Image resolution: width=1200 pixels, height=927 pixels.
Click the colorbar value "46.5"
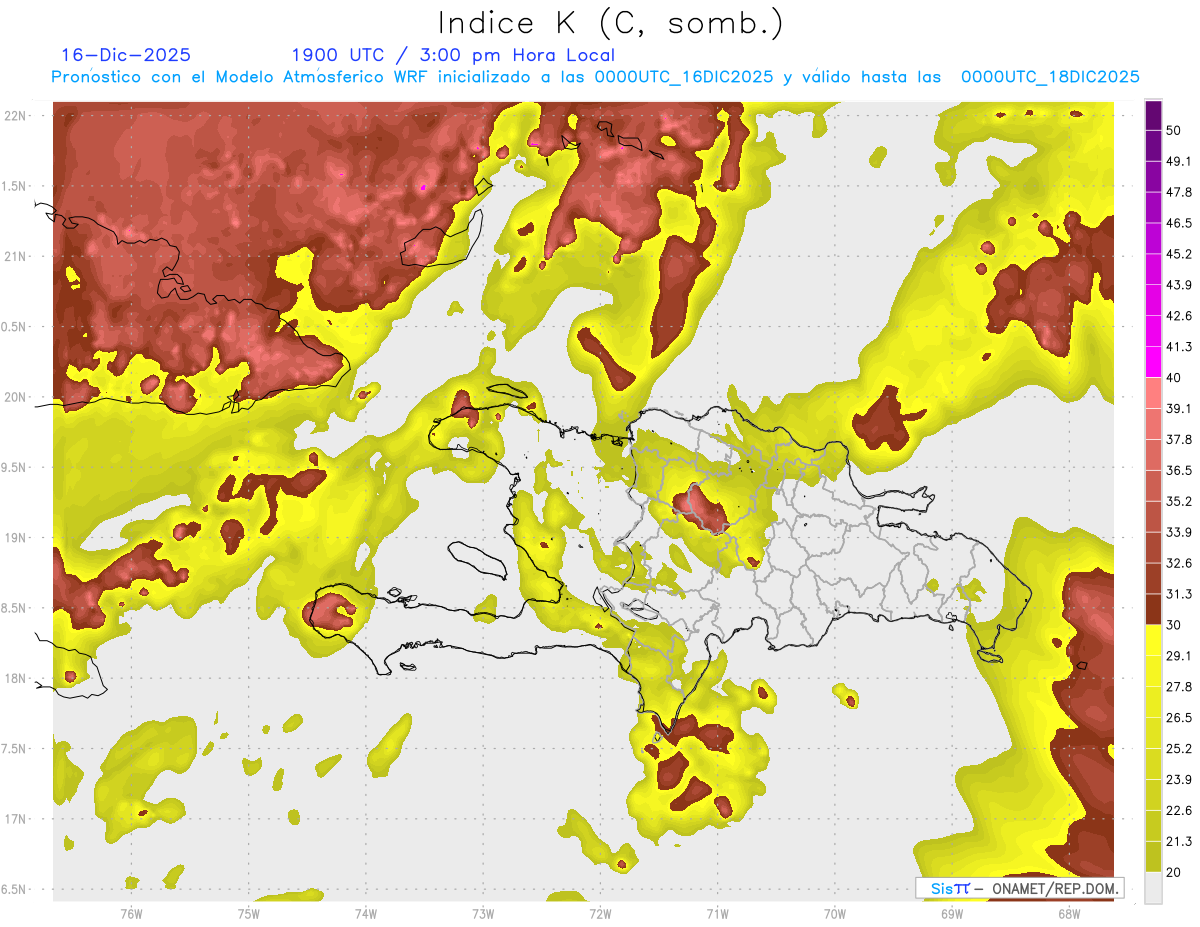[x=1178, y=223]
